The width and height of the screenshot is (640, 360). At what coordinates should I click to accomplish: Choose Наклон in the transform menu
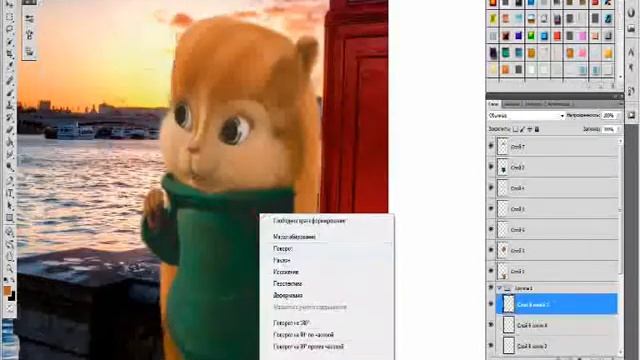pos(282,260)
